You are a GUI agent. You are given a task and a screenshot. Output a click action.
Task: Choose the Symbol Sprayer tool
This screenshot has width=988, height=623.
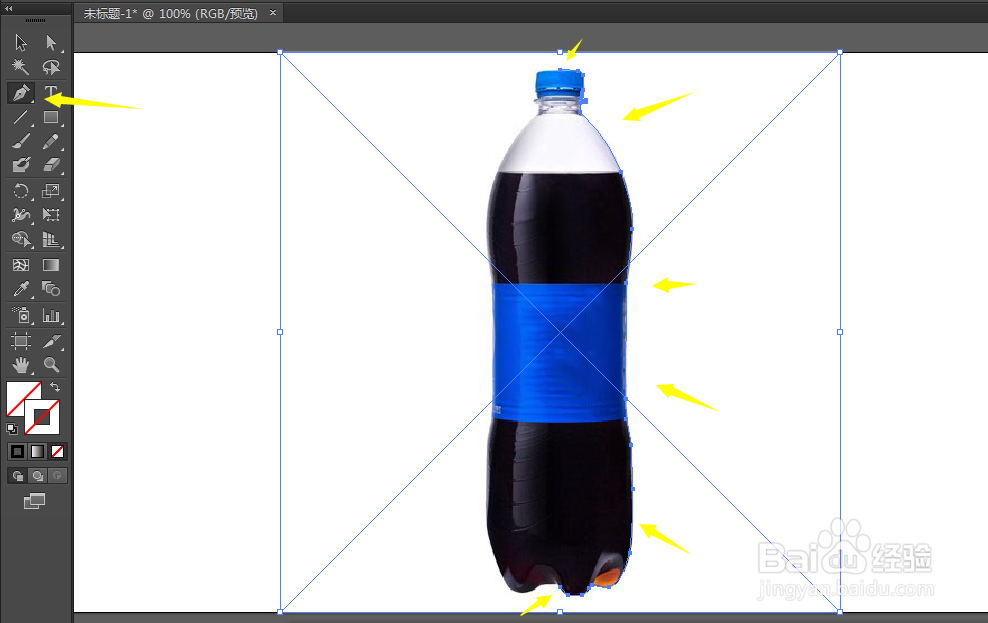(21, 315)
